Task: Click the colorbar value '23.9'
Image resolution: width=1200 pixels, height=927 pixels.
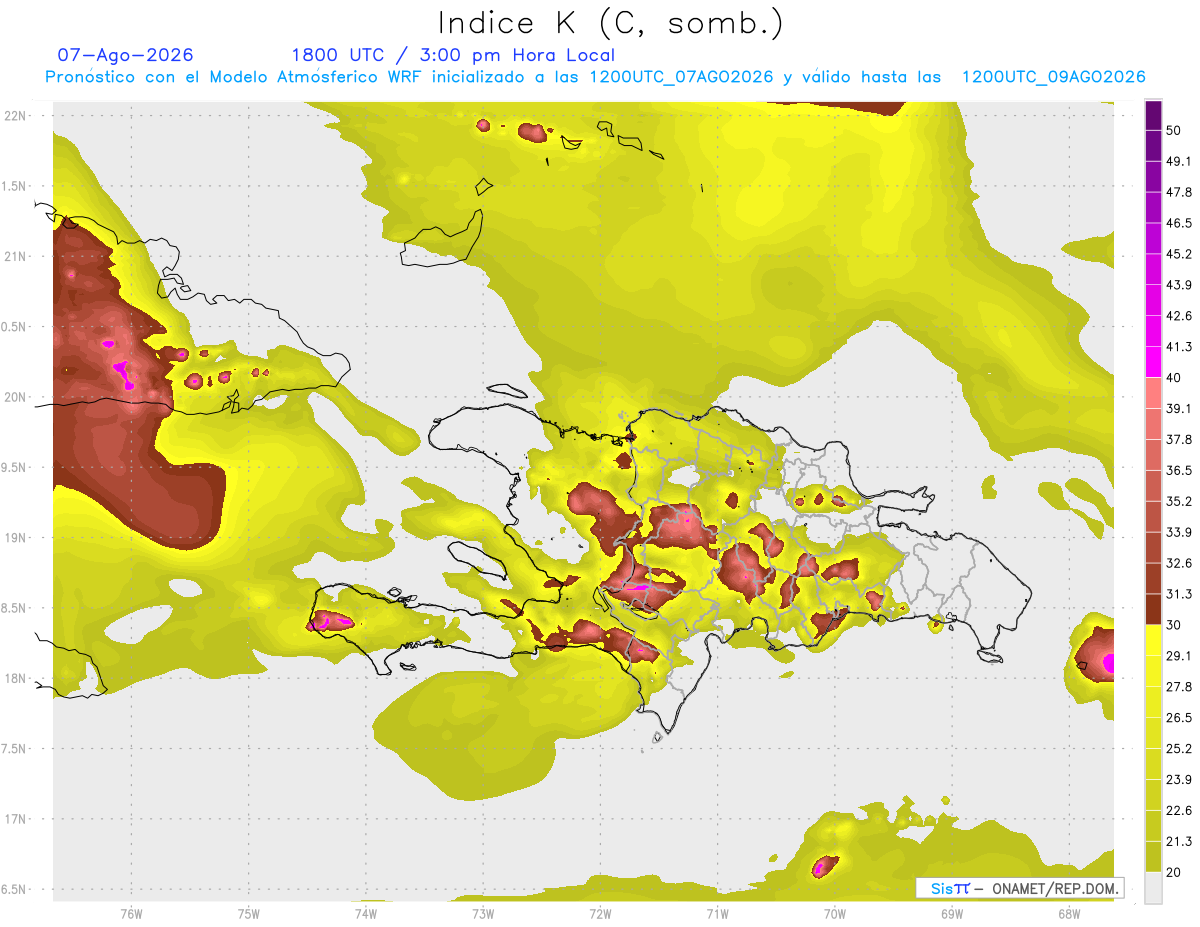Action: (1179, 779)
